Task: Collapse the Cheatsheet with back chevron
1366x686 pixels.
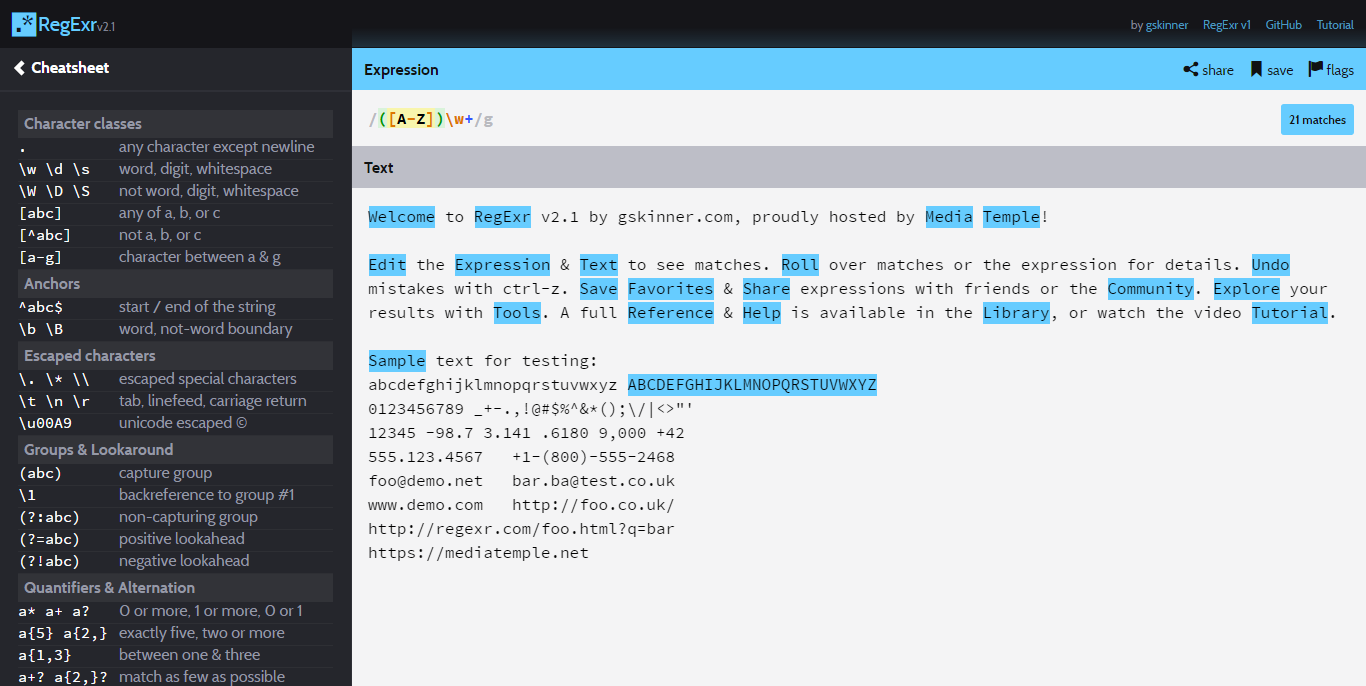Action: [19, 68]
